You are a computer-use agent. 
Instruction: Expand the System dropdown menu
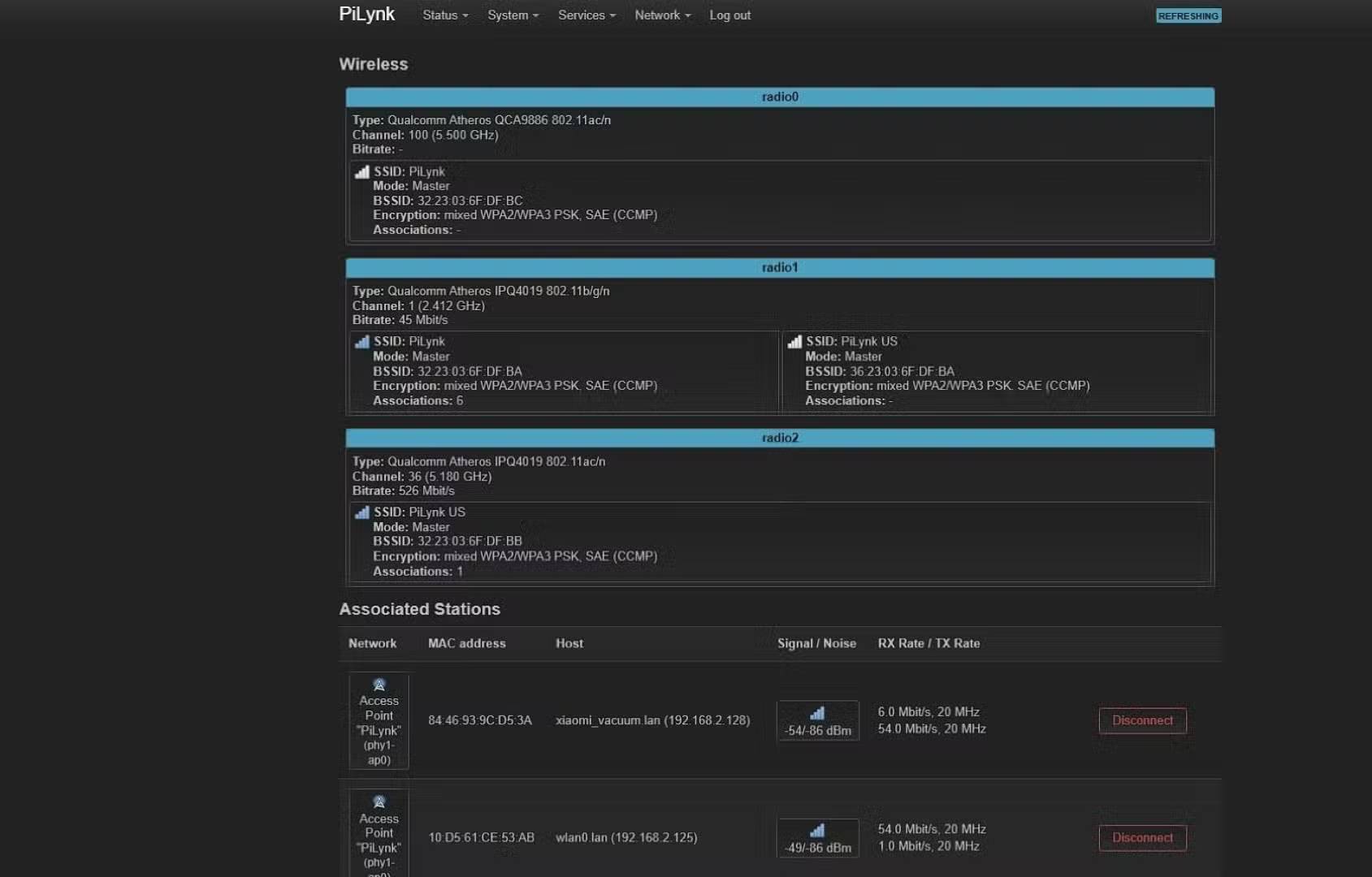pyautogui.click(x=513, y=15)
